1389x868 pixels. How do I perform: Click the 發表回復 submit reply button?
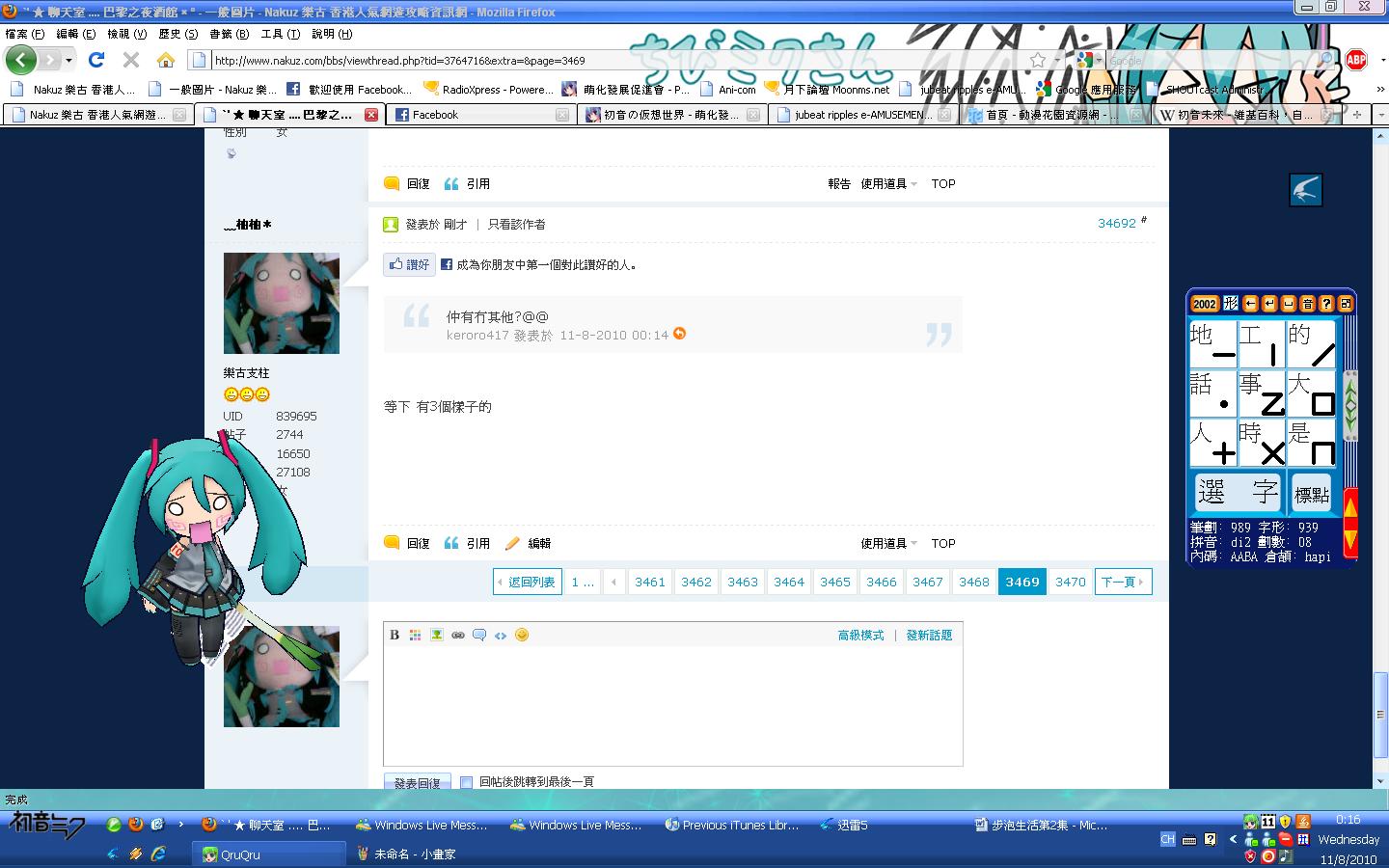coord(417,783)
